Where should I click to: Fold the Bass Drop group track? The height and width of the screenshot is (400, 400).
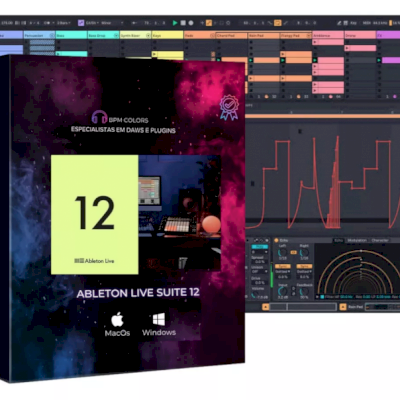116,35
